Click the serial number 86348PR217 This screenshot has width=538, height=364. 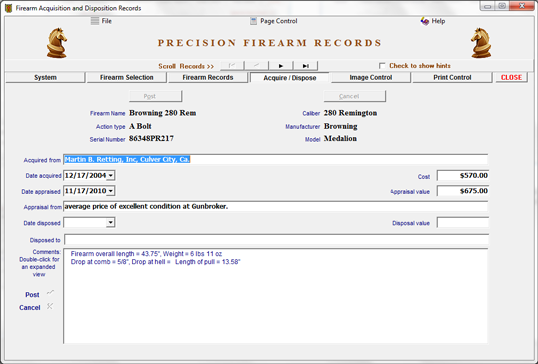(x=151, y=139)
